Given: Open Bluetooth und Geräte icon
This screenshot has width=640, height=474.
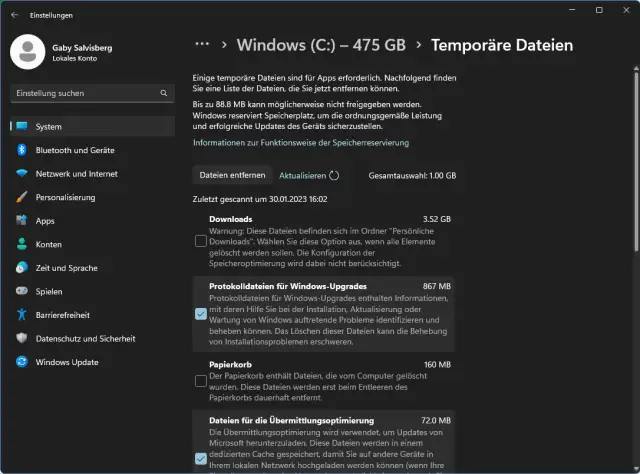Looking at the screenshot, I should click(21, 150).
